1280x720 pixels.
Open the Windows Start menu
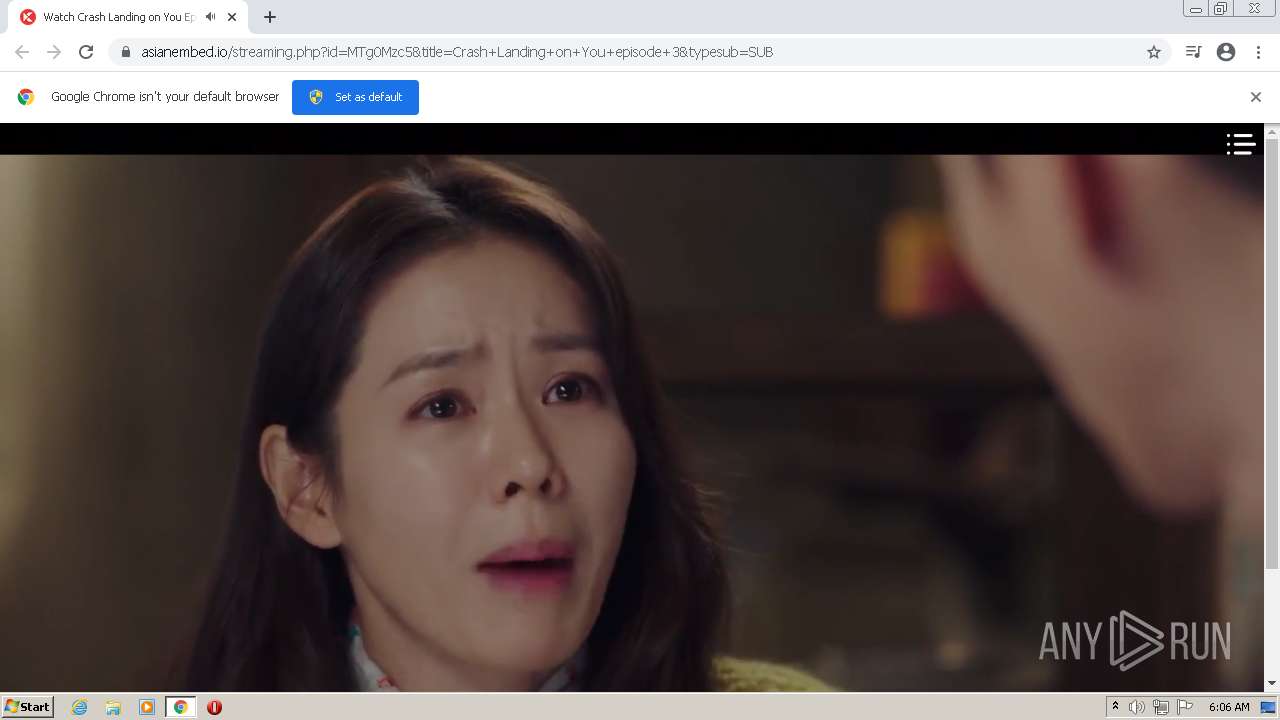(27, 706)
